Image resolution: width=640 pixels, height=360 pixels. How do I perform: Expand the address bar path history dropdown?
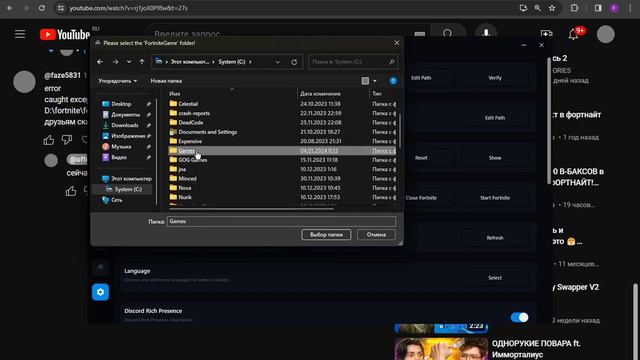(278, 62)
